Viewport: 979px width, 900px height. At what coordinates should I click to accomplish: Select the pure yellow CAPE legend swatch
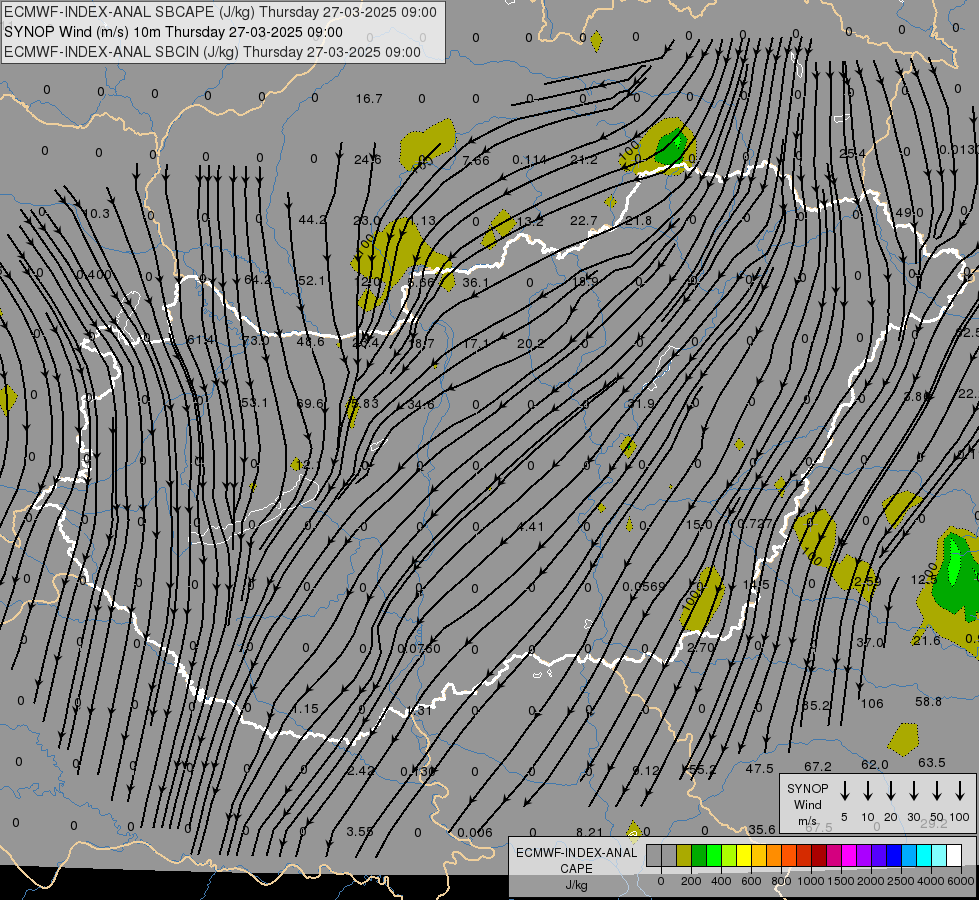point(744,855)
